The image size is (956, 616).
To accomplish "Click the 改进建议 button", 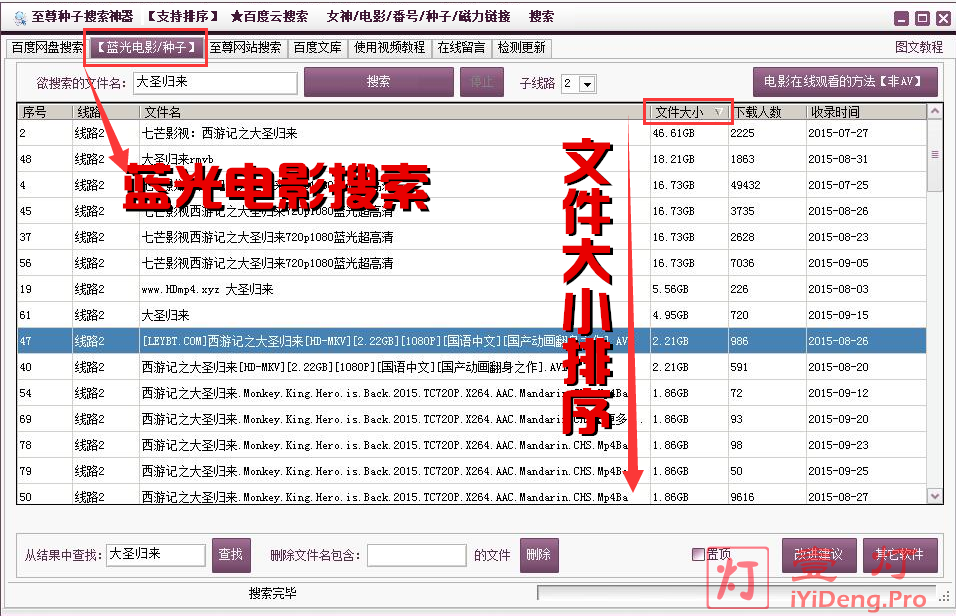I will point(819,555).
